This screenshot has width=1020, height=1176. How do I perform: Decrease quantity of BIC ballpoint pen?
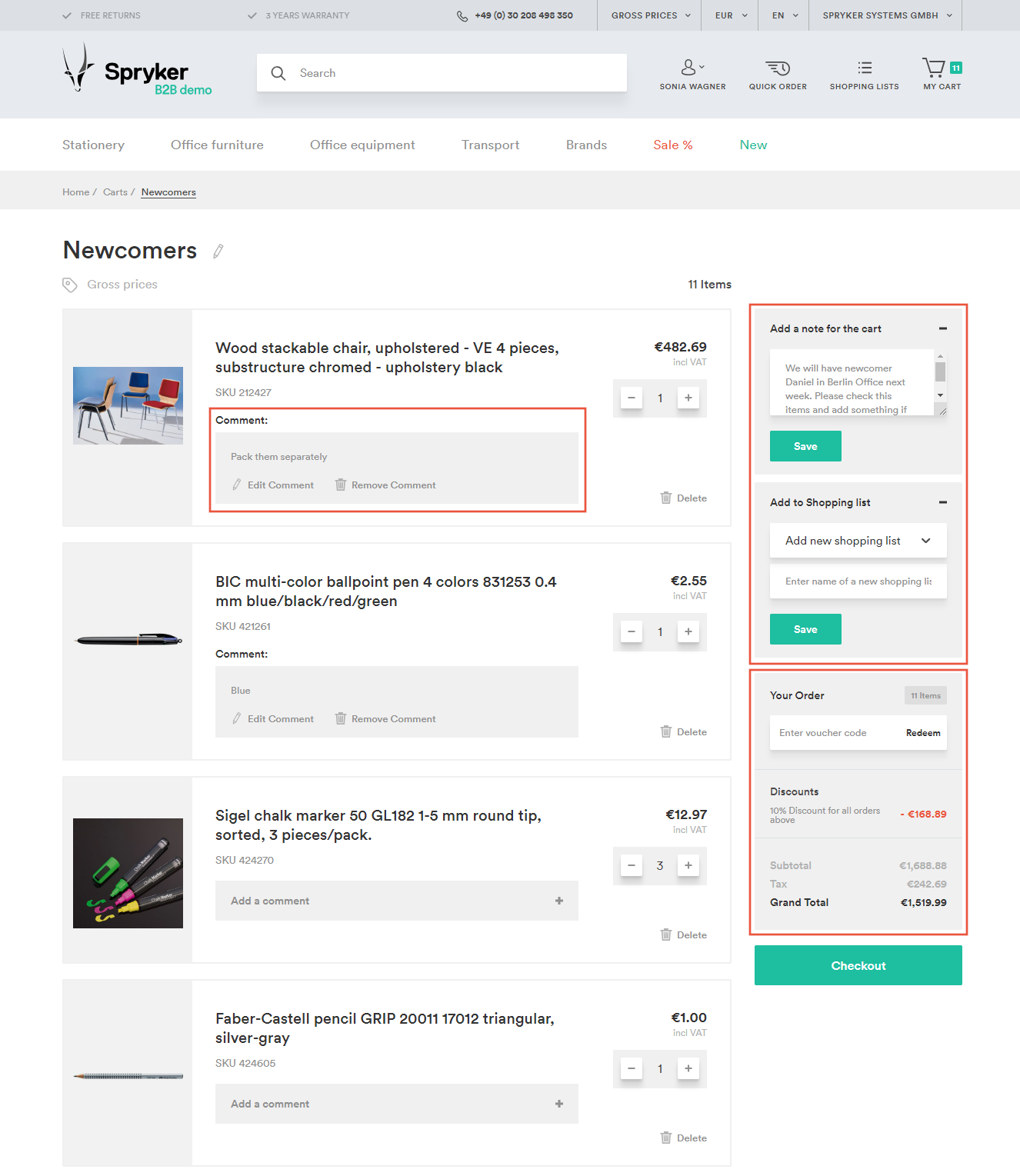(632, 632)
